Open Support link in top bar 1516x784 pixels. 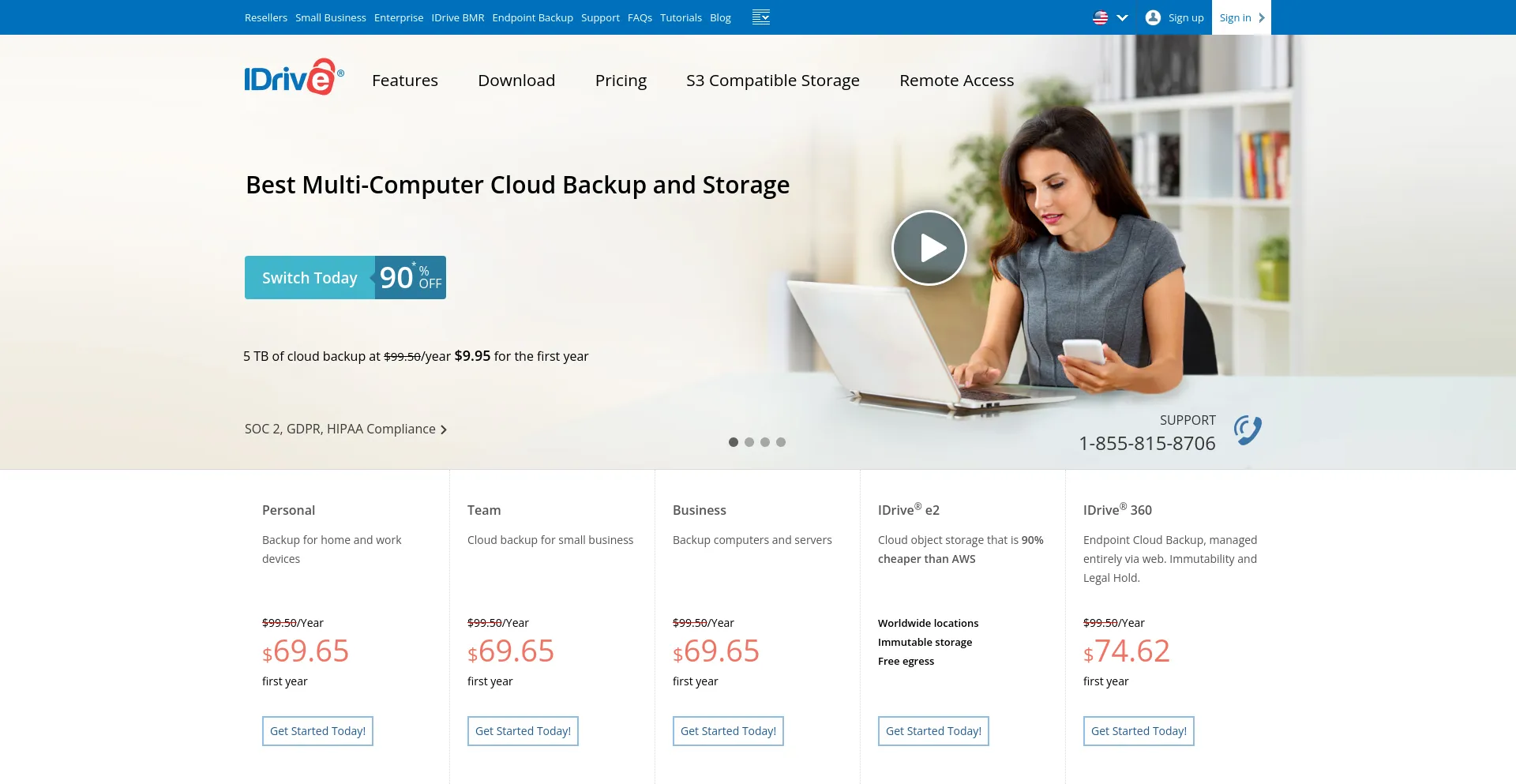[x=600, y=17]
